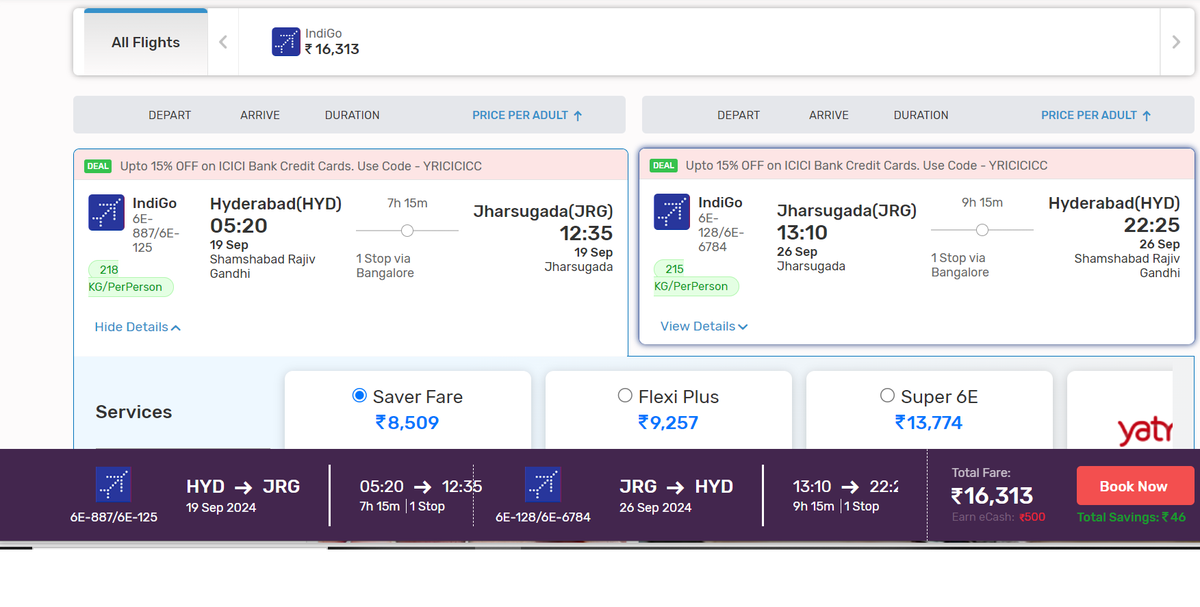This screenshot has width=1200, height=607.
Task: Sort return list by Arrive column
Action: [x=829, y=115]
